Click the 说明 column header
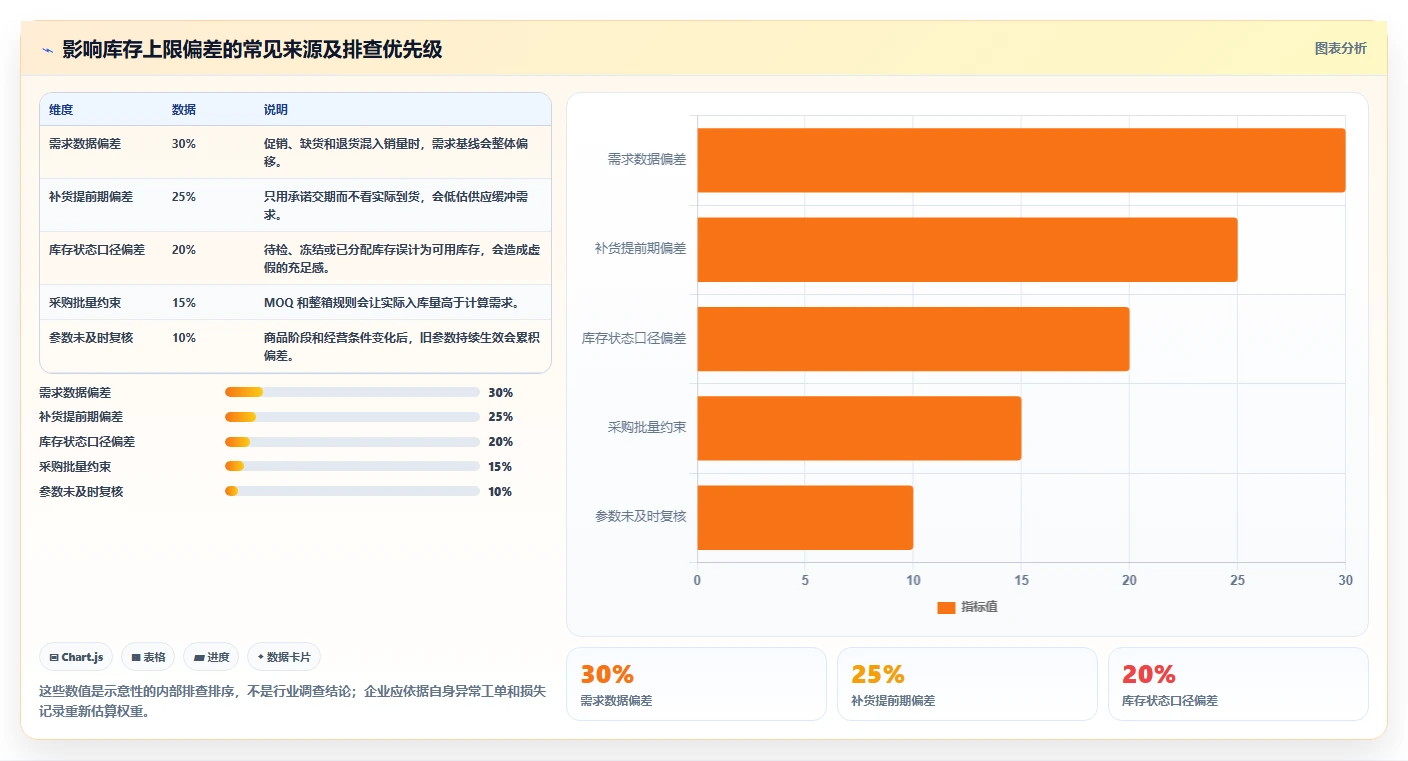The height and width of the screenshot is (761, 1408). point(276,110)
